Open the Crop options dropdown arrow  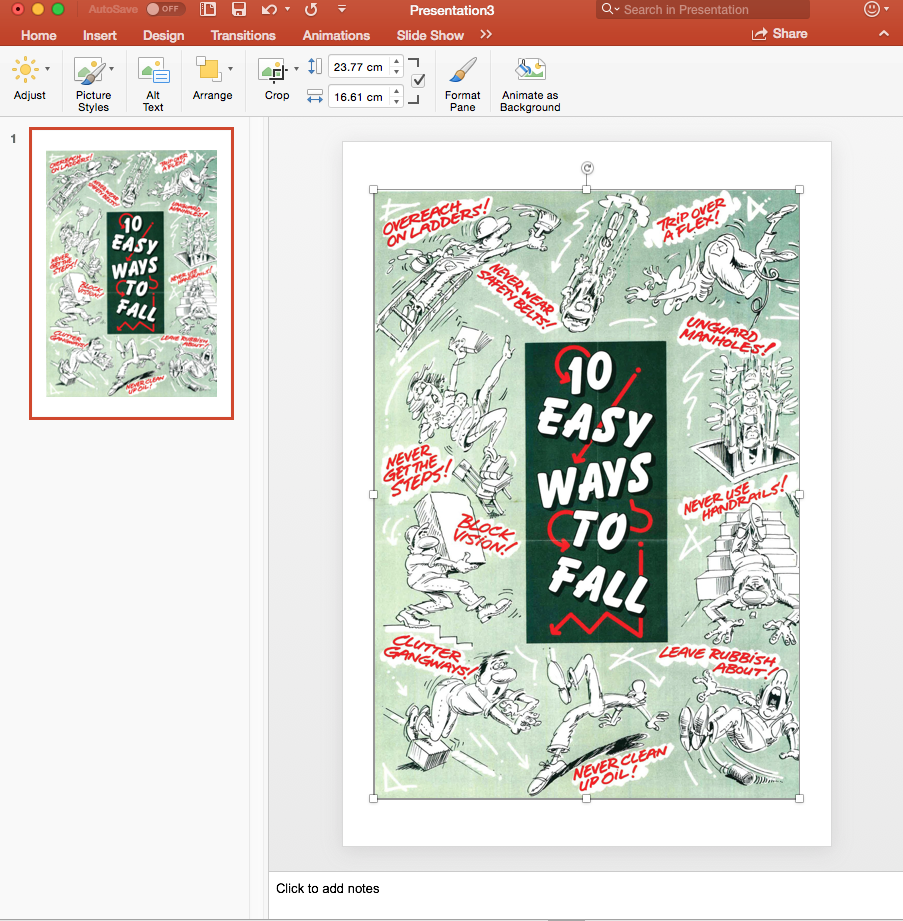(296, 69)
